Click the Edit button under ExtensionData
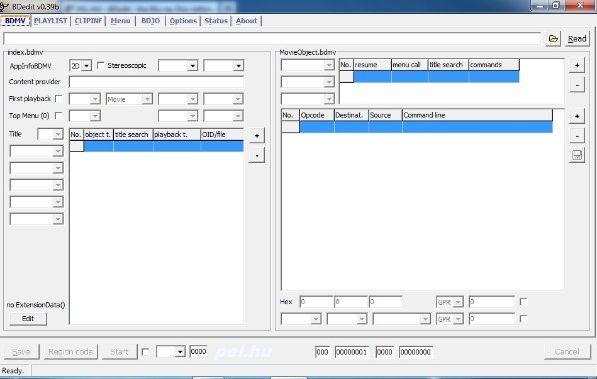 (x=28, y=318)
